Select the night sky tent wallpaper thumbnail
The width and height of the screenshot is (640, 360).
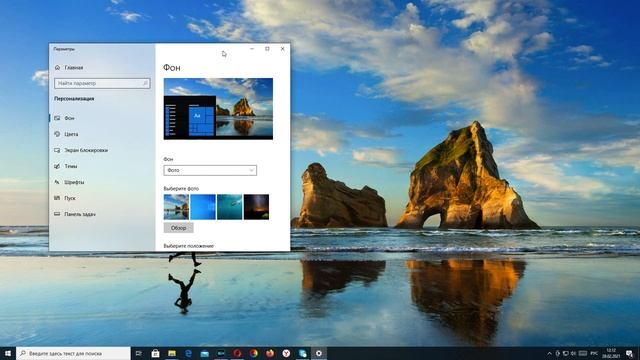pos(256,207)
